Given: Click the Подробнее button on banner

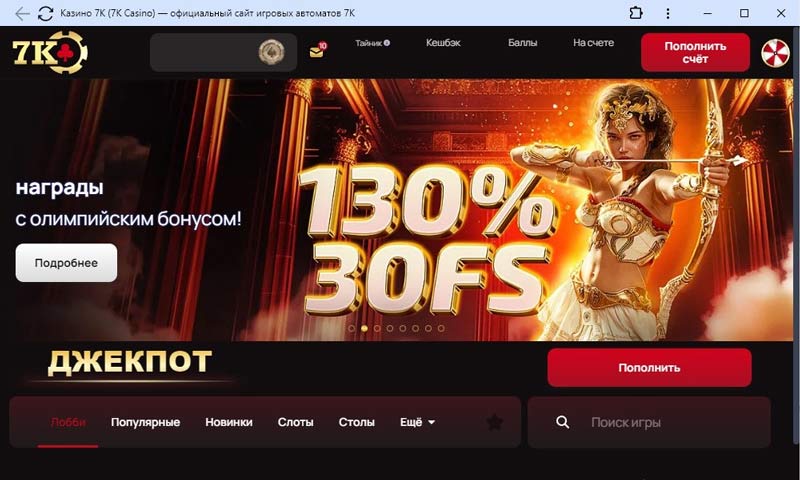Looking at the screenshot, I should (x=66, y=263).
